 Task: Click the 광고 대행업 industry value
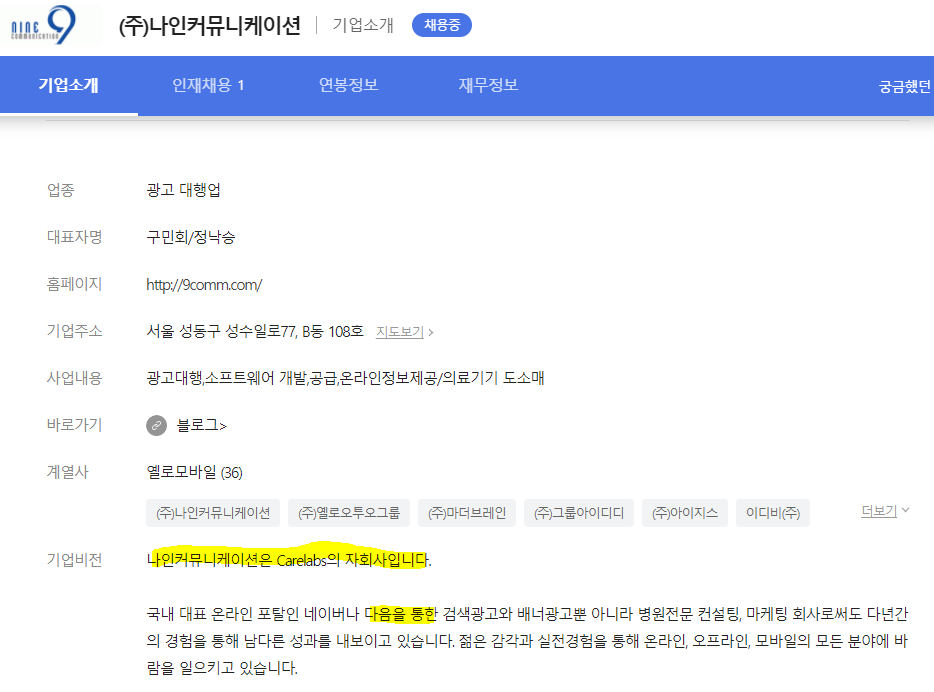click(183, 190)
